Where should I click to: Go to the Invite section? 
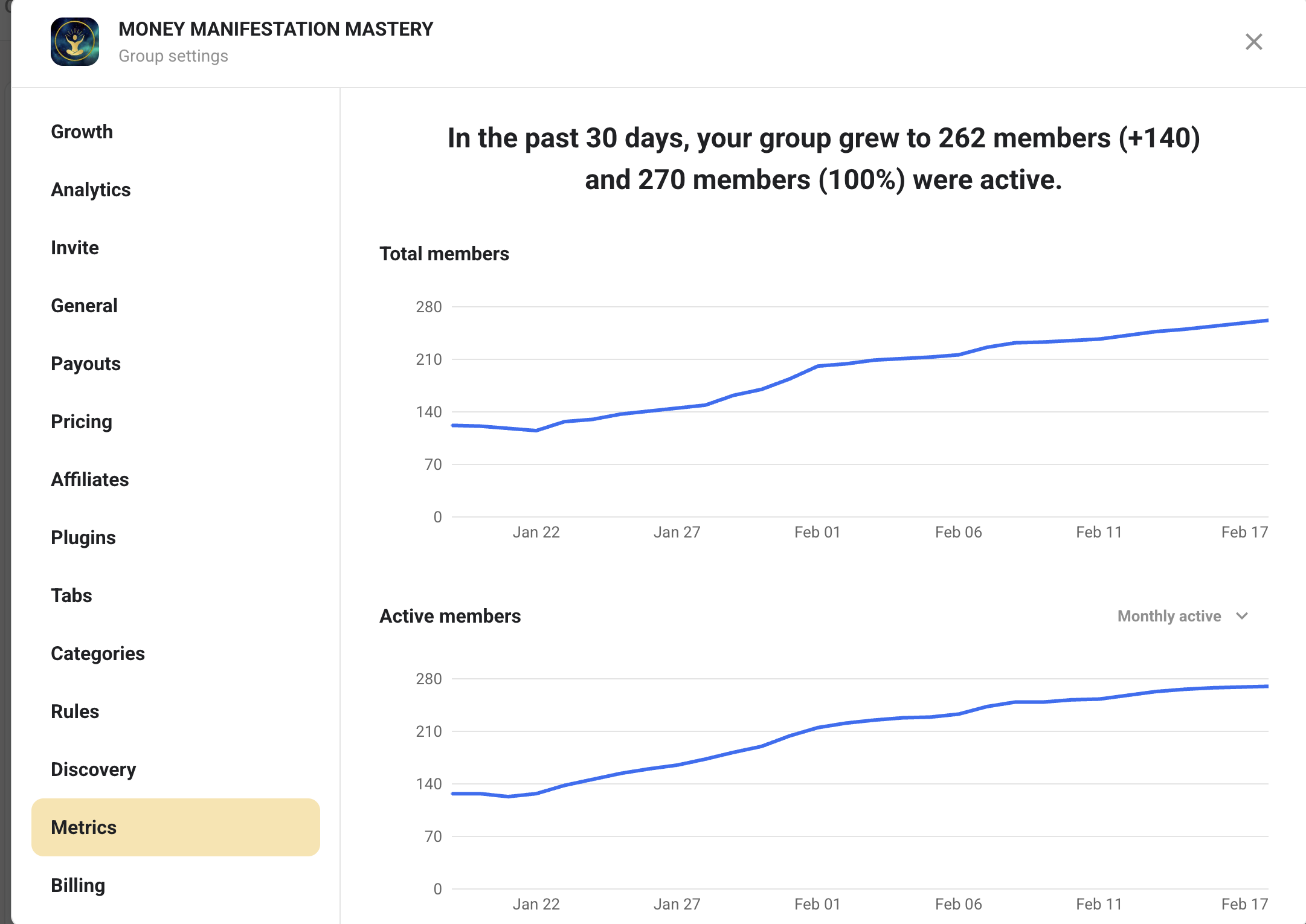(75, 248)
